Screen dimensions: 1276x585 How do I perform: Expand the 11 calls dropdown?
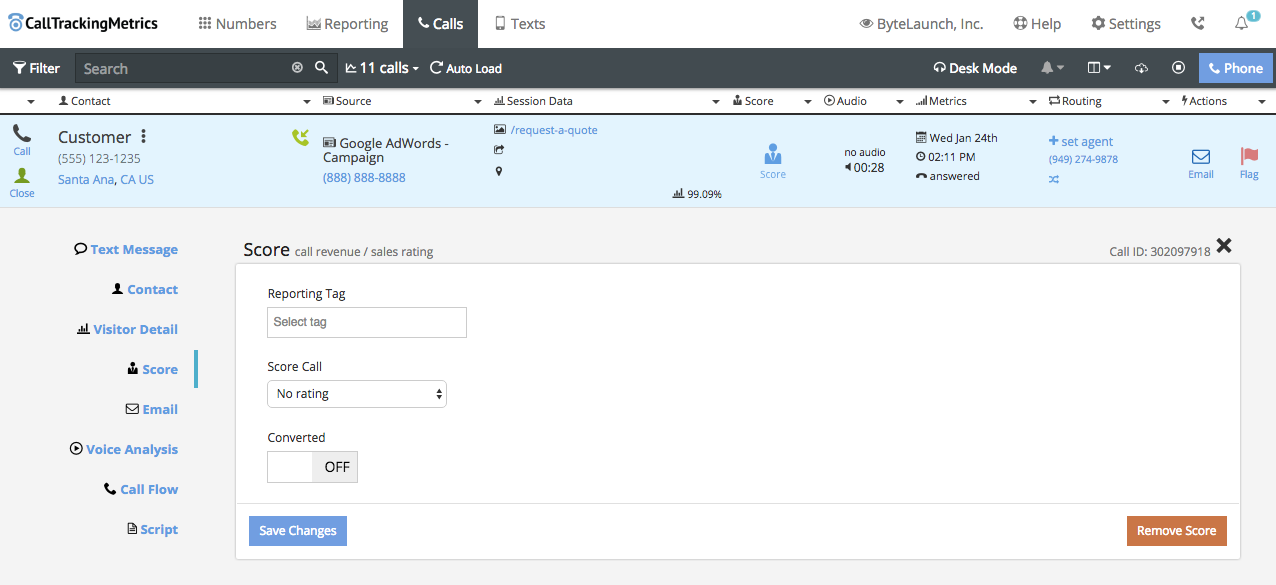click(382, 68)
